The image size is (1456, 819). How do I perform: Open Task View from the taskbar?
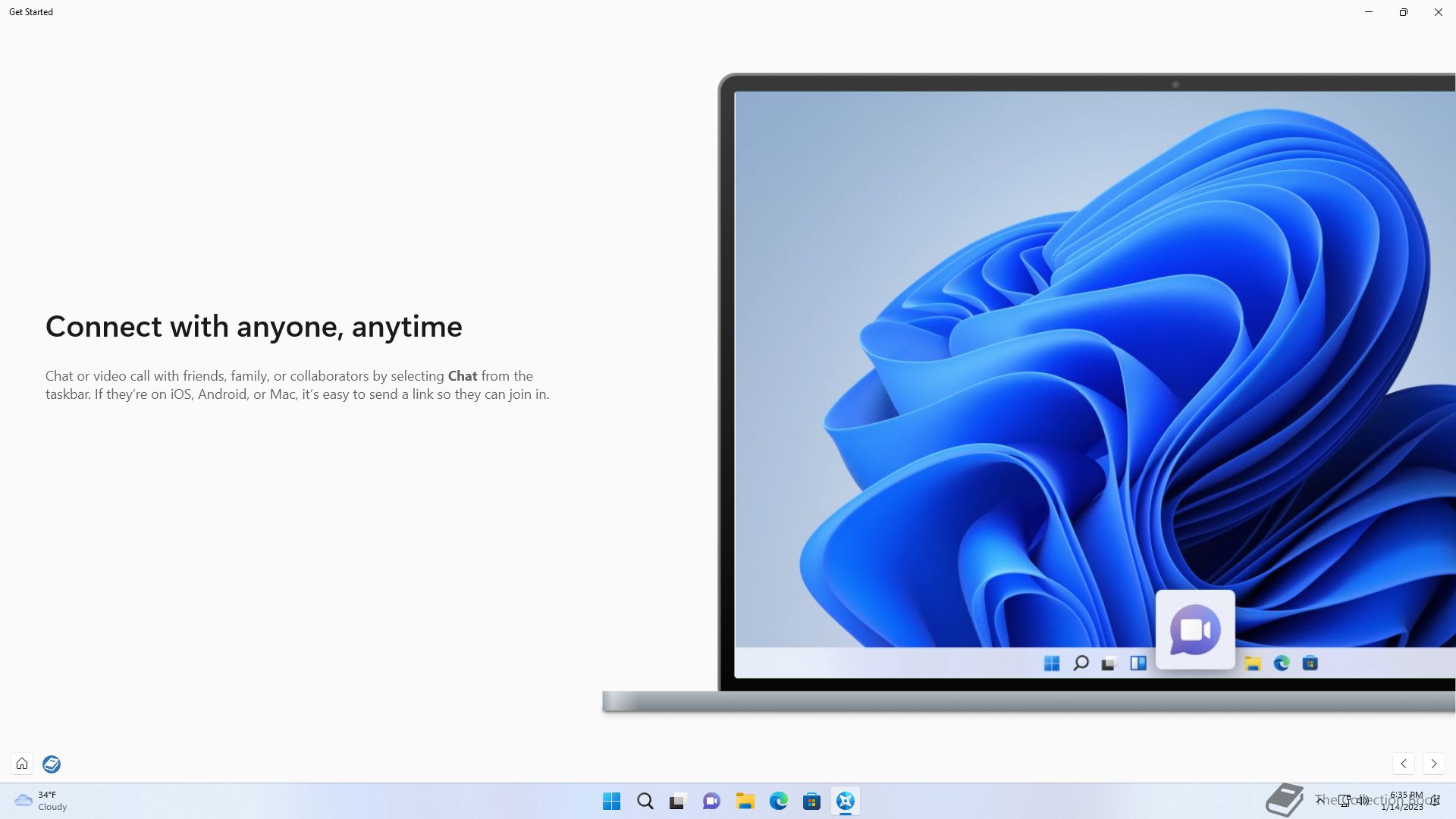pos(678,801)
